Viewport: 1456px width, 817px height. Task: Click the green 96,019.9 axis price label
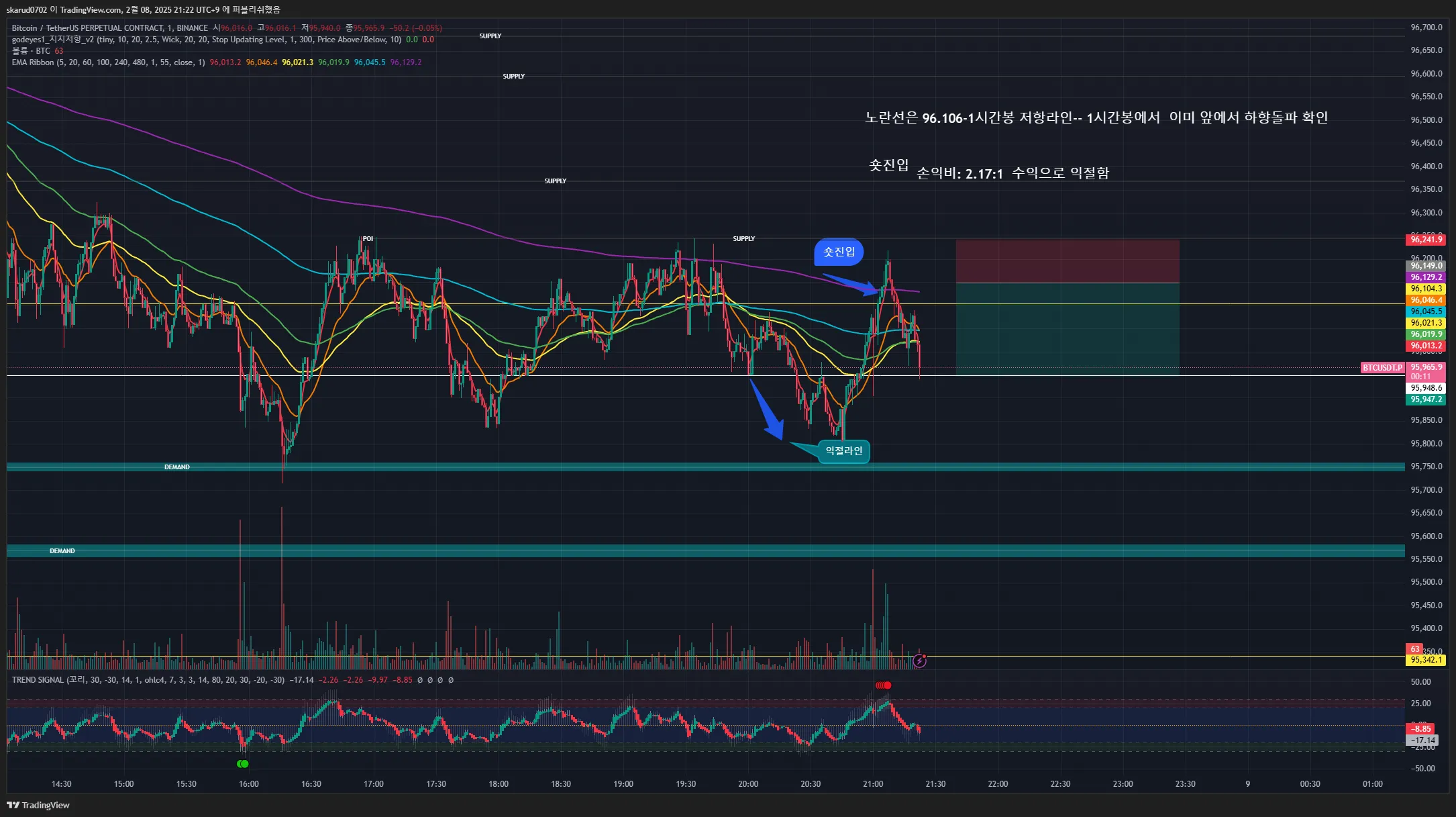(x=1426, y=334)
